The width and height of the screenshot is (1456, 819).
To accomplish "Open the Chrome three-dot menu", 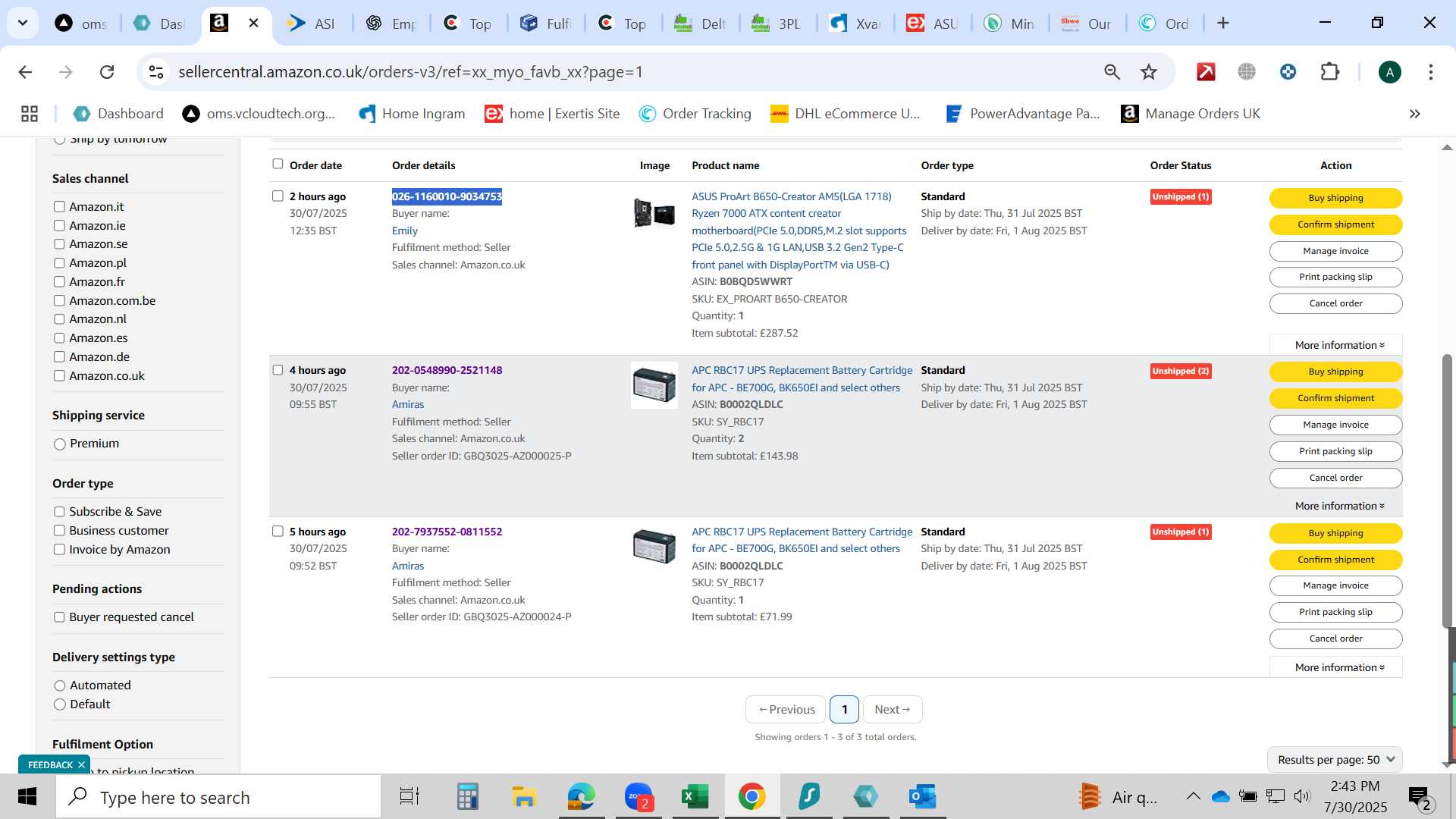I will [1430, 72].
